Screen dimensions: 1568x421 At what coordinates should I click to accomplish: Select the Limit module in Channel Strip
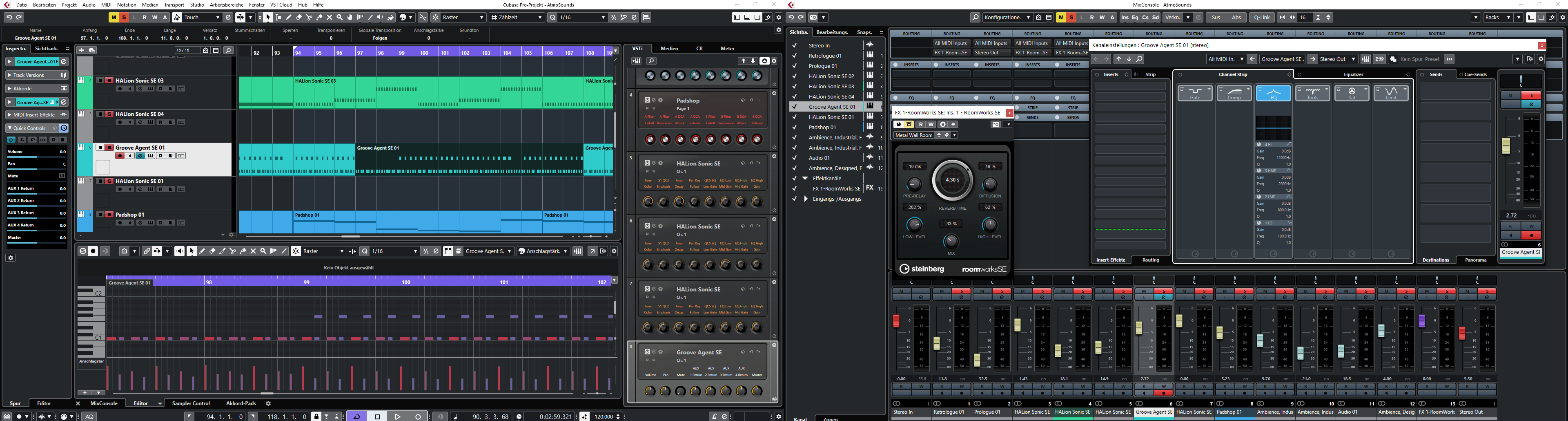[x=1391, y=93]
